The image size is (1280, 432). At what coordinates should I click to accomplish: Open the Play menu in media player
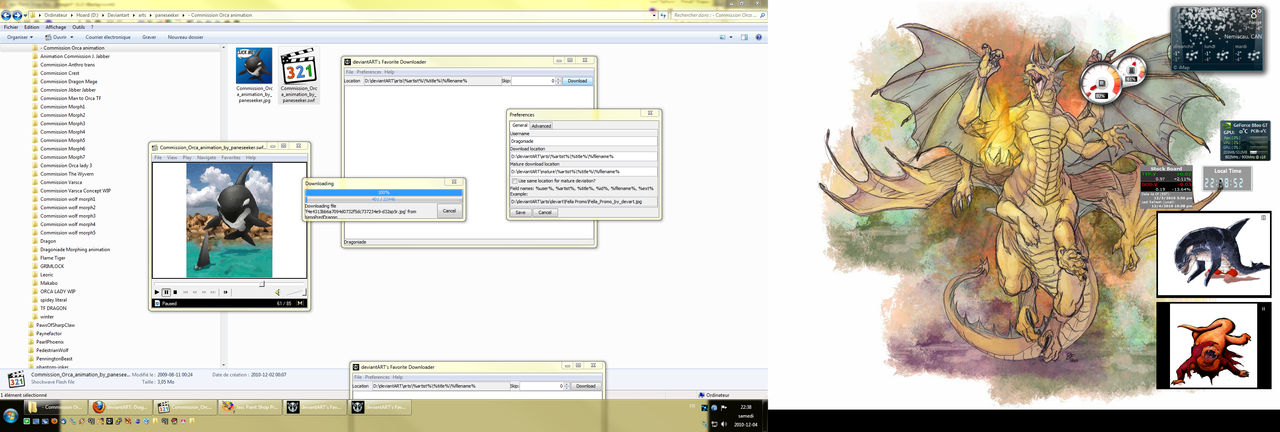tap(187, 157)
